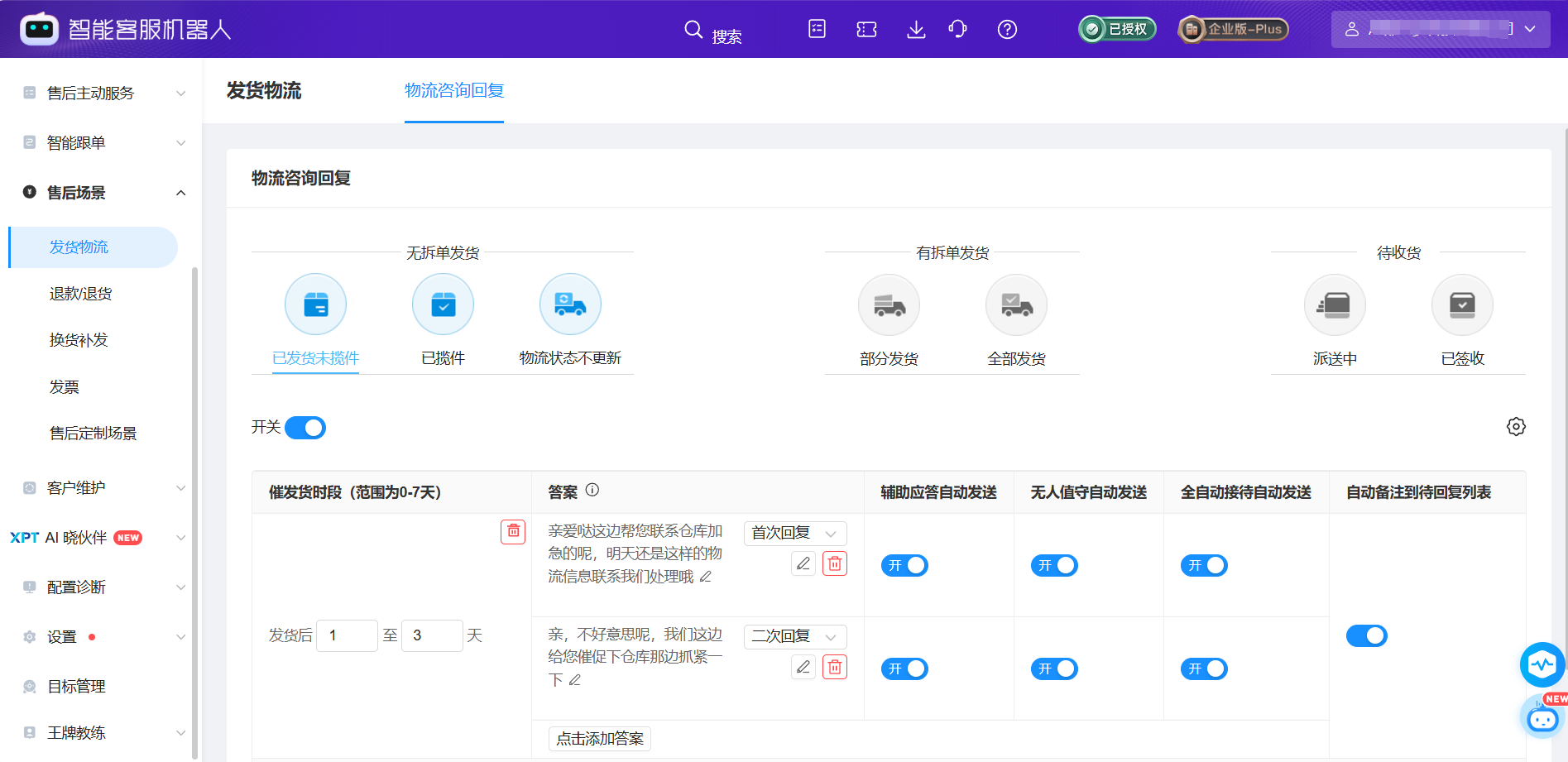1568x762 pixels.
Task: Toggle the 自动备注到待回复列表 switch
Action: [1367, 635]
